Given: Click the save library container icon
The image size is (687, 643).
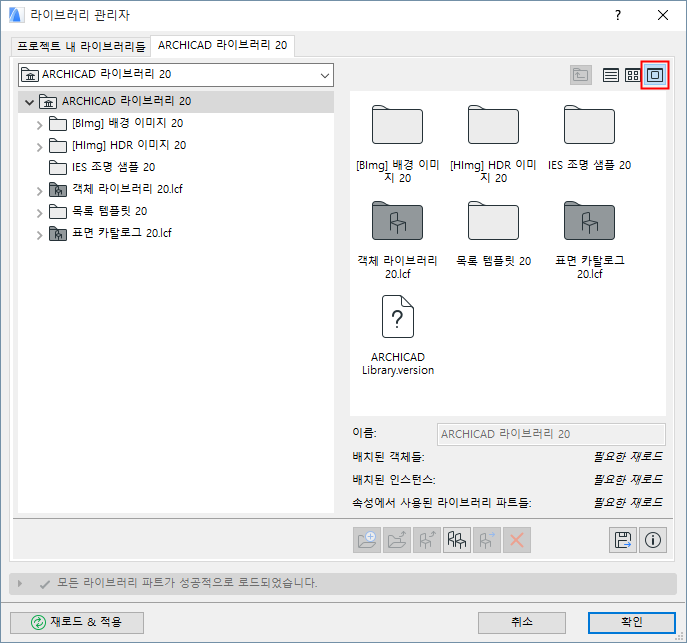Looking at the screenshot, I should [623, 540].
